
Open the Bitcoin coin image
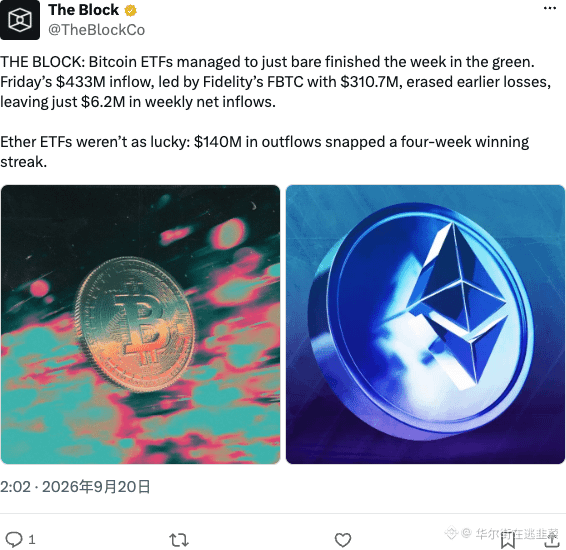pyautogui.click(x=140, y=324)
